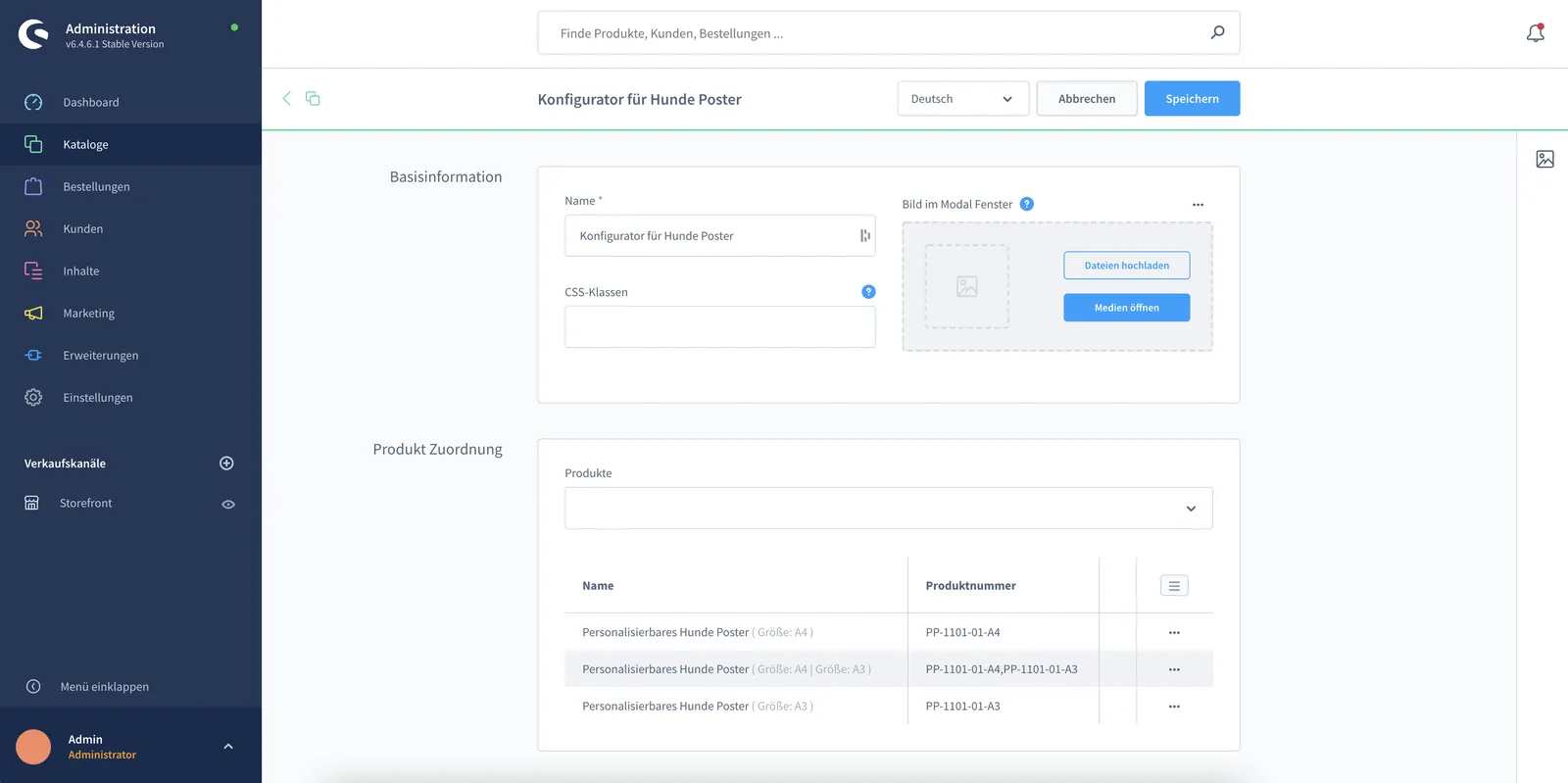Viewport: 1568px width, 783px height.
Task: Select the Poster Größe: A4 | Größe: A3 row
Action: 889,669
